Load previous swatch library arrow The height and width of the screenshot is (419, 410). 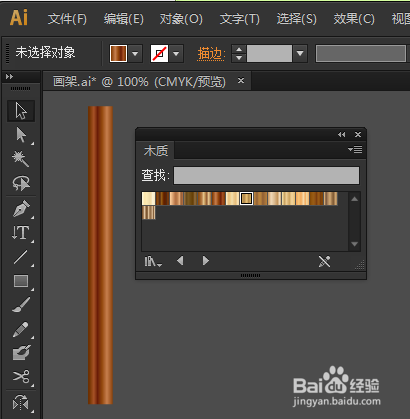pyautogui.click(x=180, y=261)
